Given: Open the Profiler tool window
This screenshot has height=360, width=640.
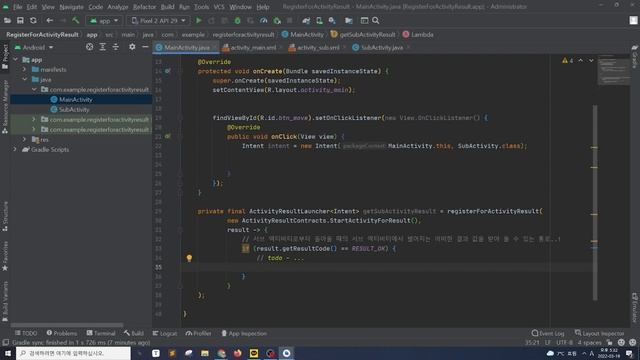Looking at the screenshot, I should (x=199, y=333).
